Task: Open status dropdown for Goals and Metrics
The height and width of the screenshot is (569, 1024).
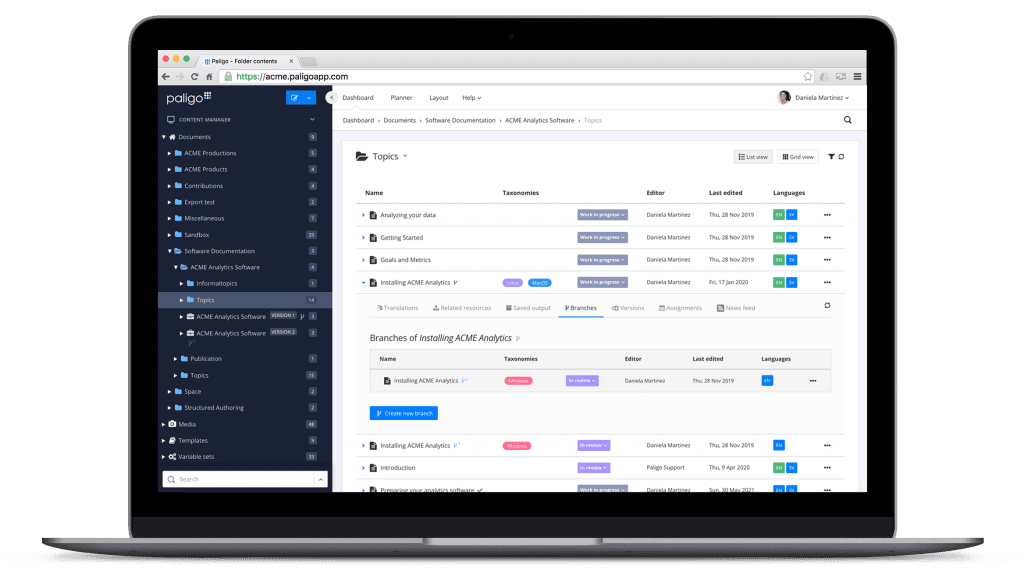Action: [602, 260]
